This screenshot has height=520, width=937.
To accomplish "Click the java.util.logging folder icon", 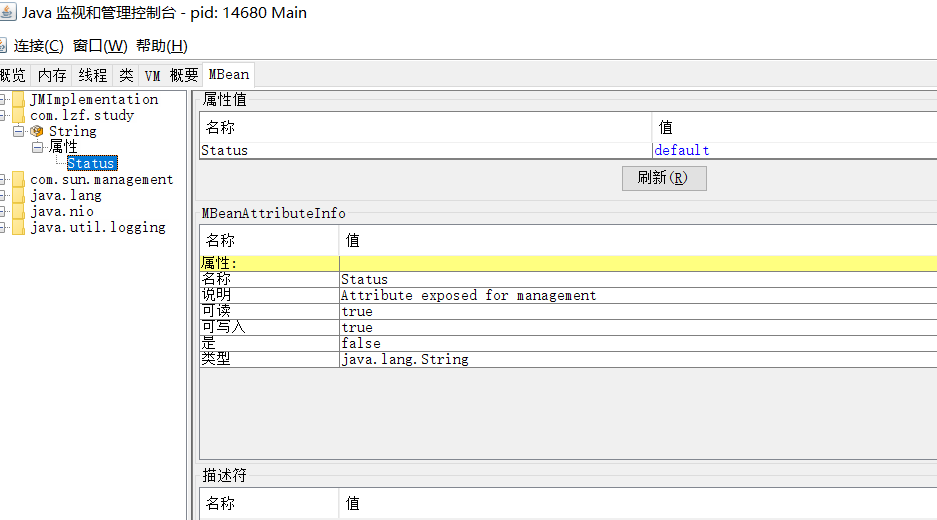I will (19, 228).
